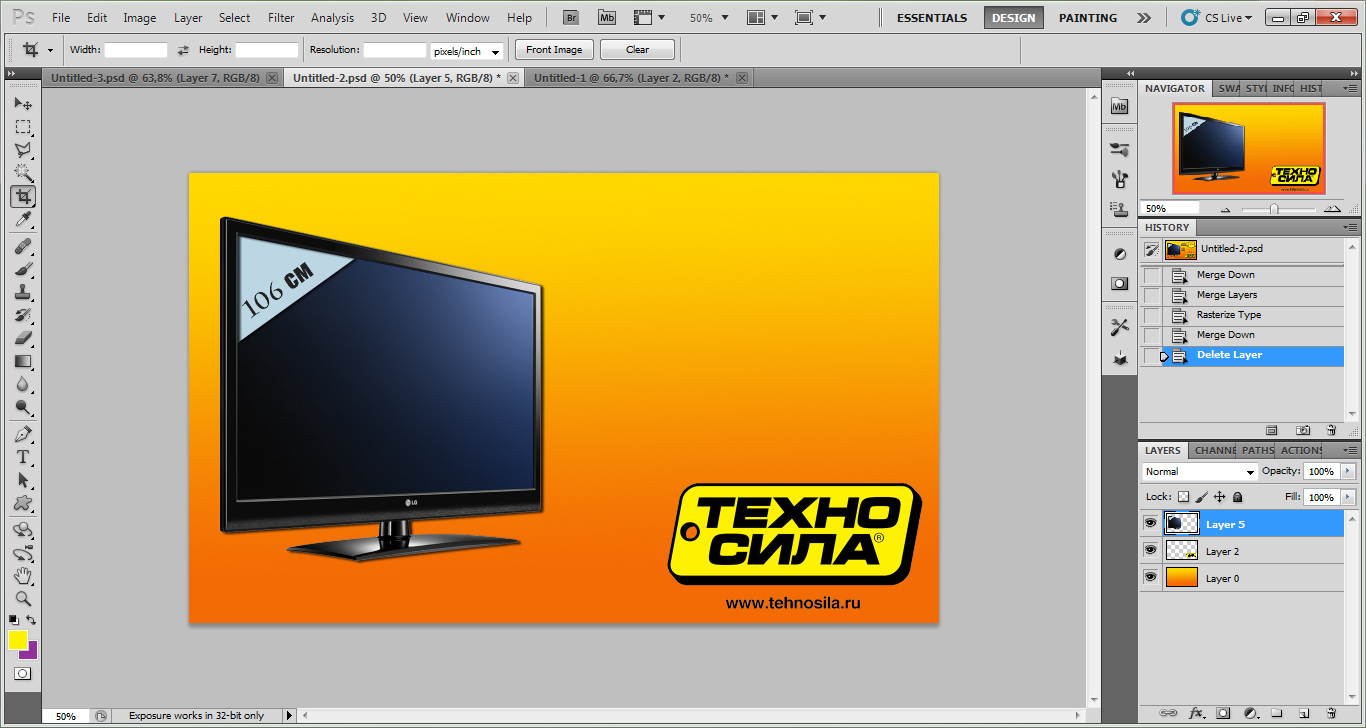The height and width of the screenshot is (728, 1366).
Task: Select the Zoom tool in the toolbox
Action: (x=22, y=598)
